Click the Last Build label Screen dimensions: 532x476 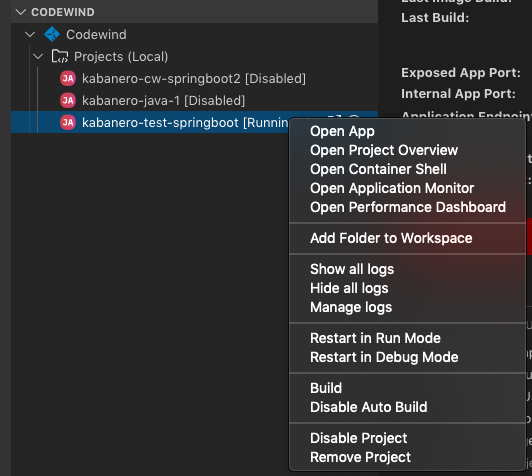435,18
